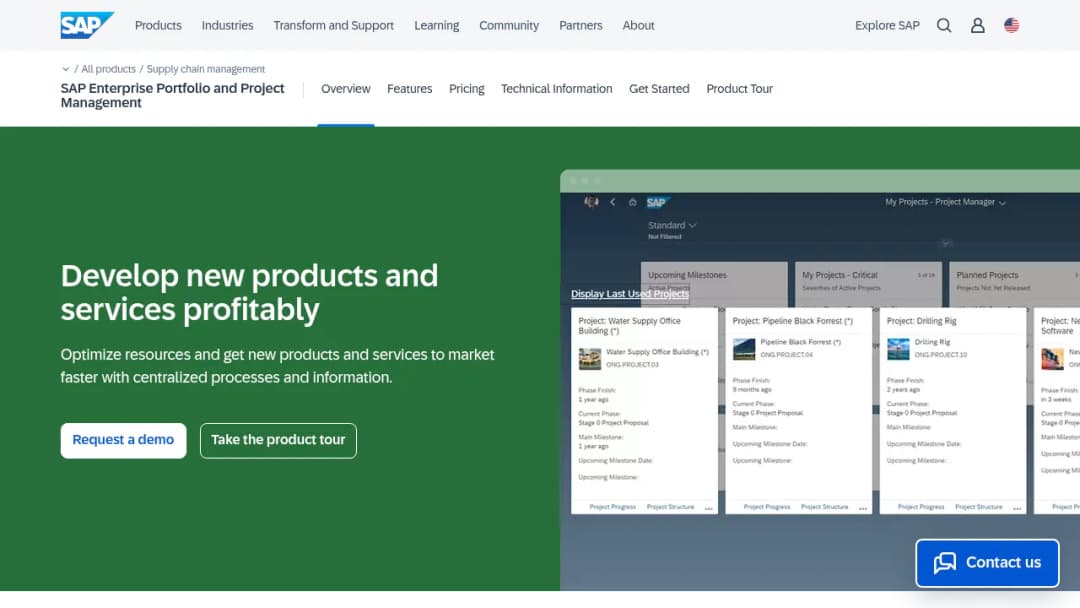The height and width of the screenshot is (608, 1080).
Task: Open more options on the Water Supply card
Action: [708, 507]
